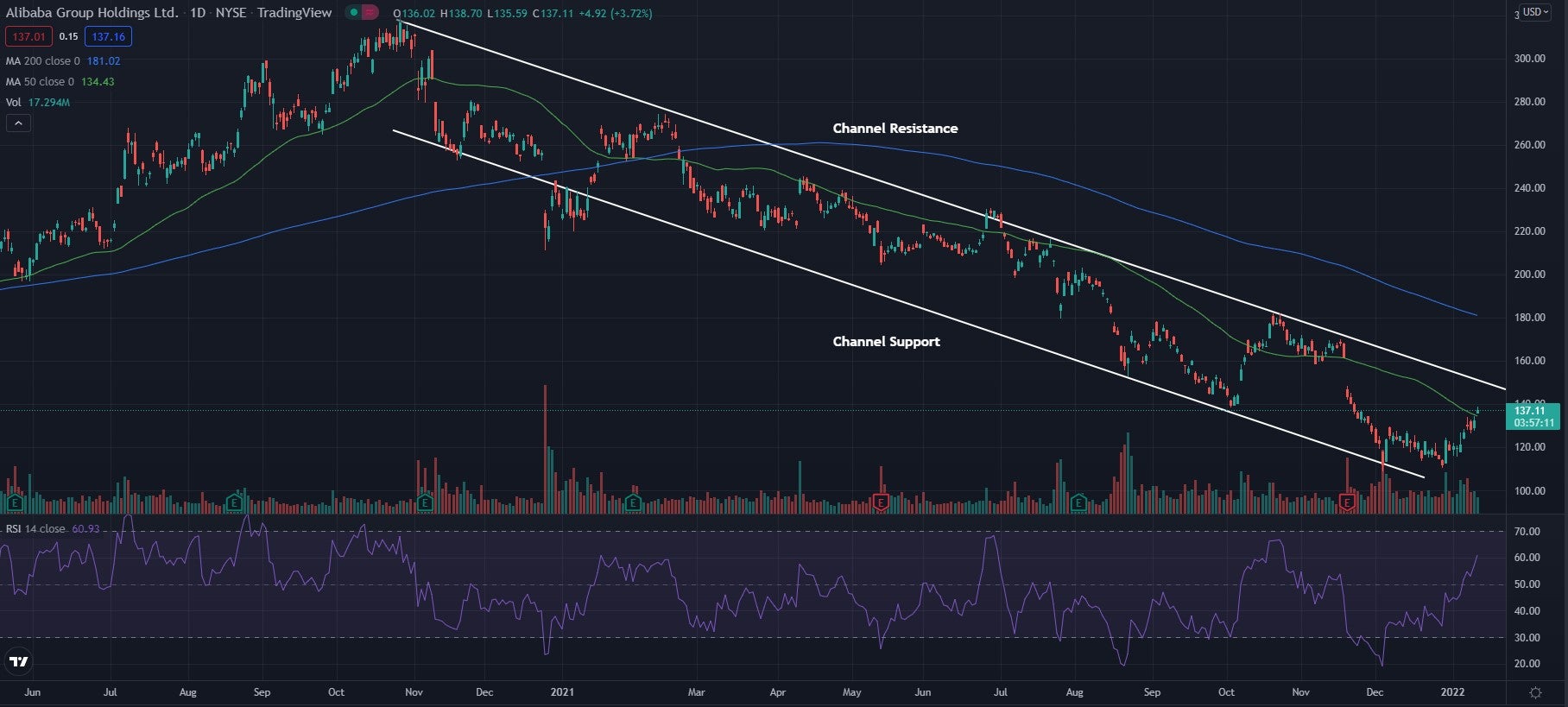Click the 30.00 RSI axis label

coord(1527,638)
